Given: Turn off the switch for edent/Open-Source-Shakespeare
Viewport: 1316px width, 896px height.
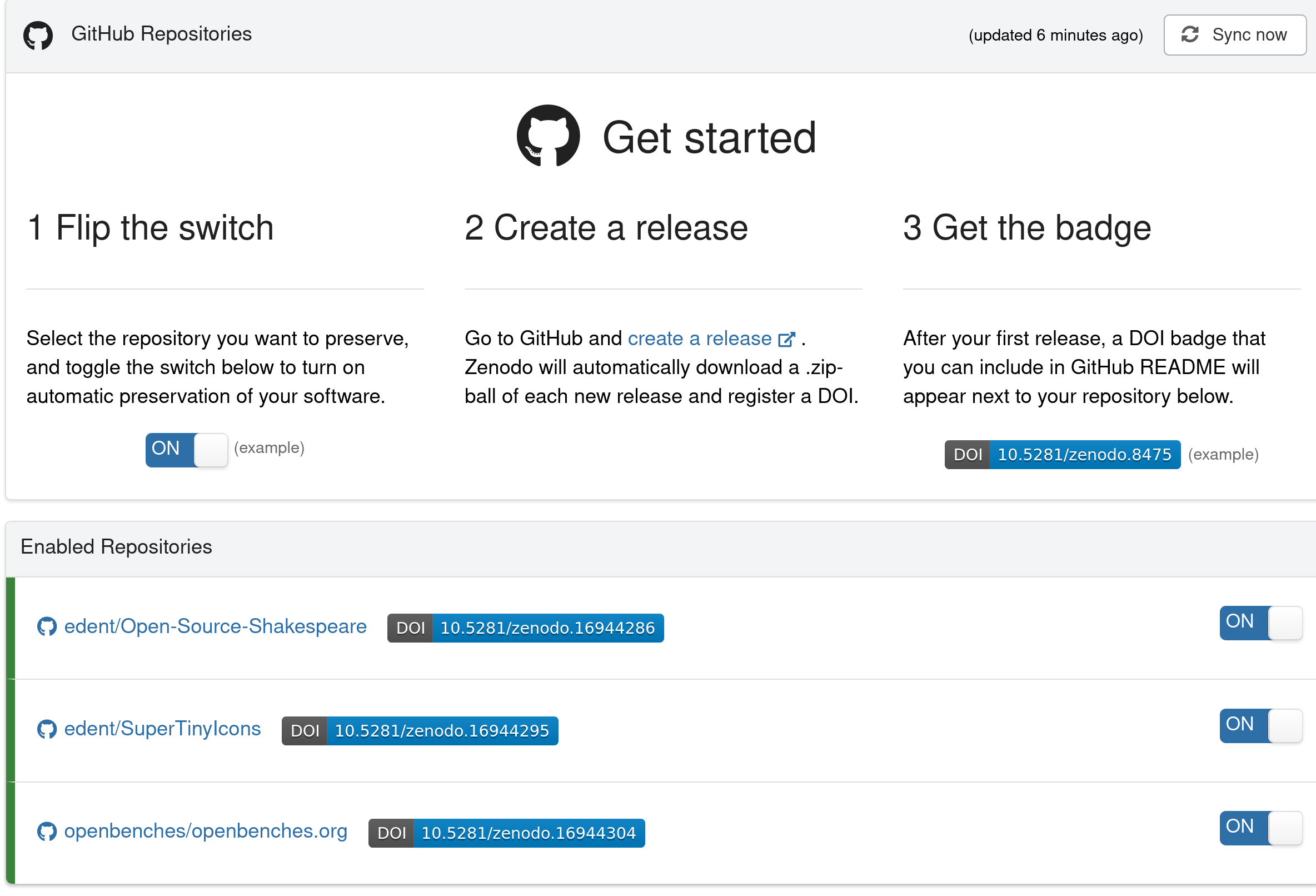Looking at the screenshot, I should tap(1260, 623).
